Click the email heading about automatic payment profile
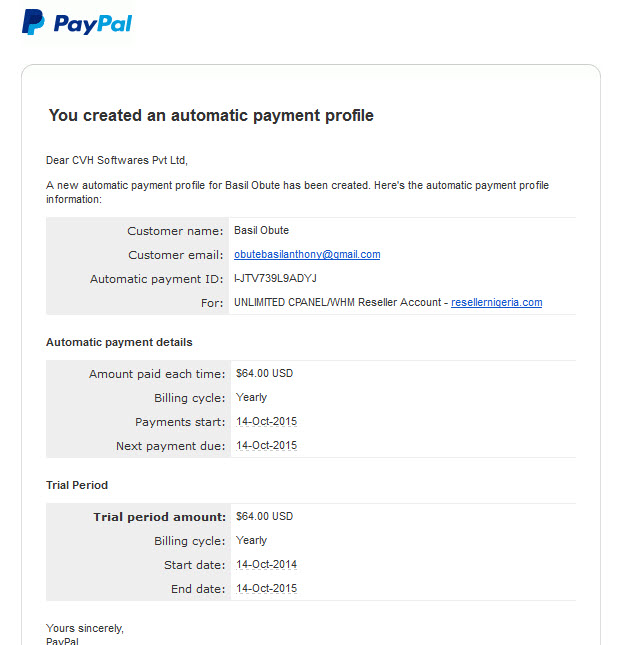 click(x=211, y=116)
